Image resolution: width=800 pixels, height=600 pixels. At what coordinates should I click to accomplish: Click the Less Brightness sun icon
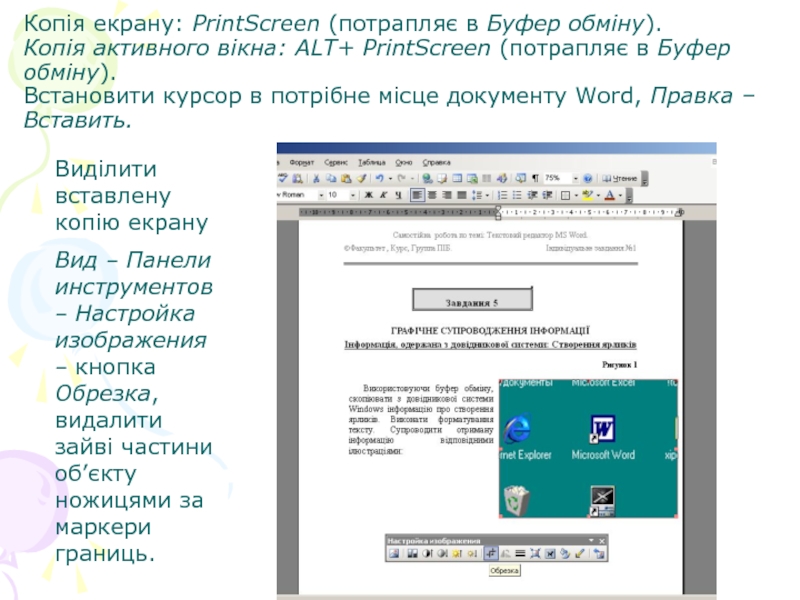(x=472, y=554)
